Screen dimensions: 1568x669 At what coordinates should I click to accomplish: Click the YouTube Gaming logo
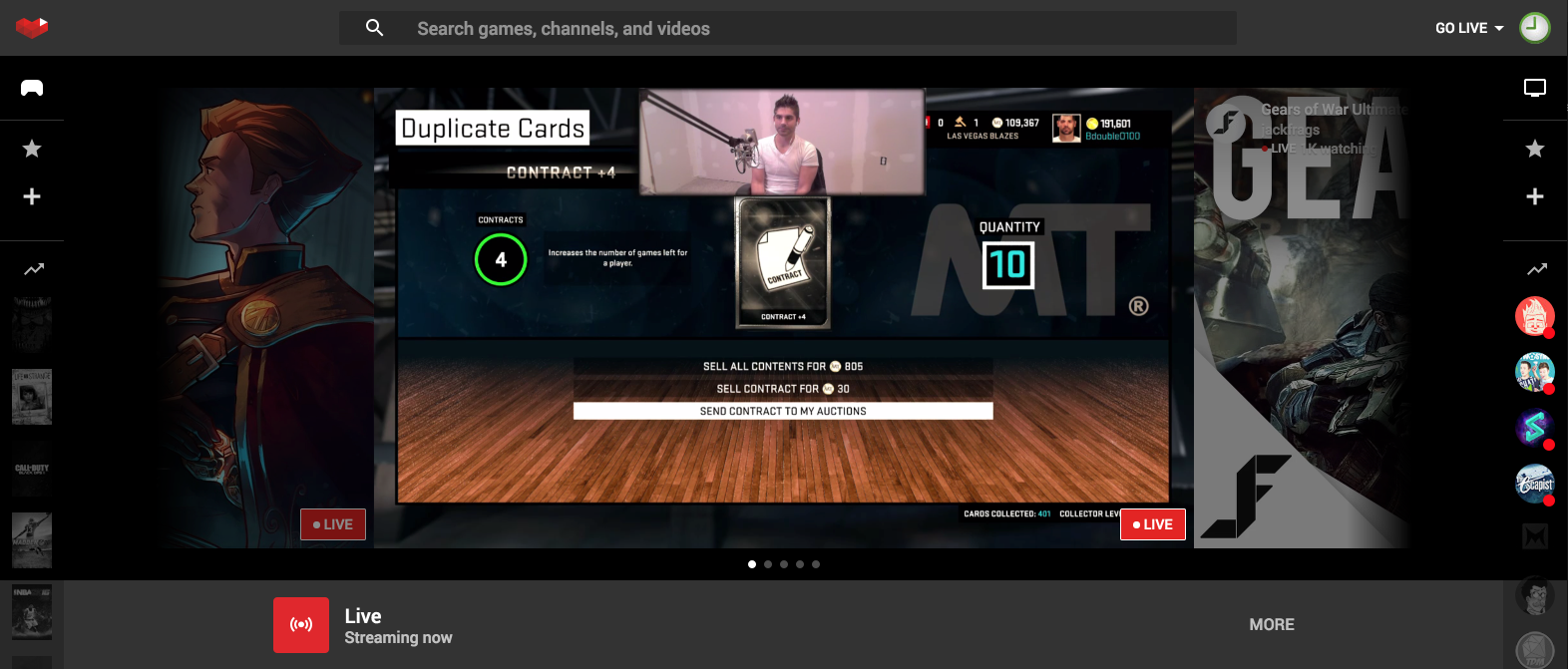[32, 28]
